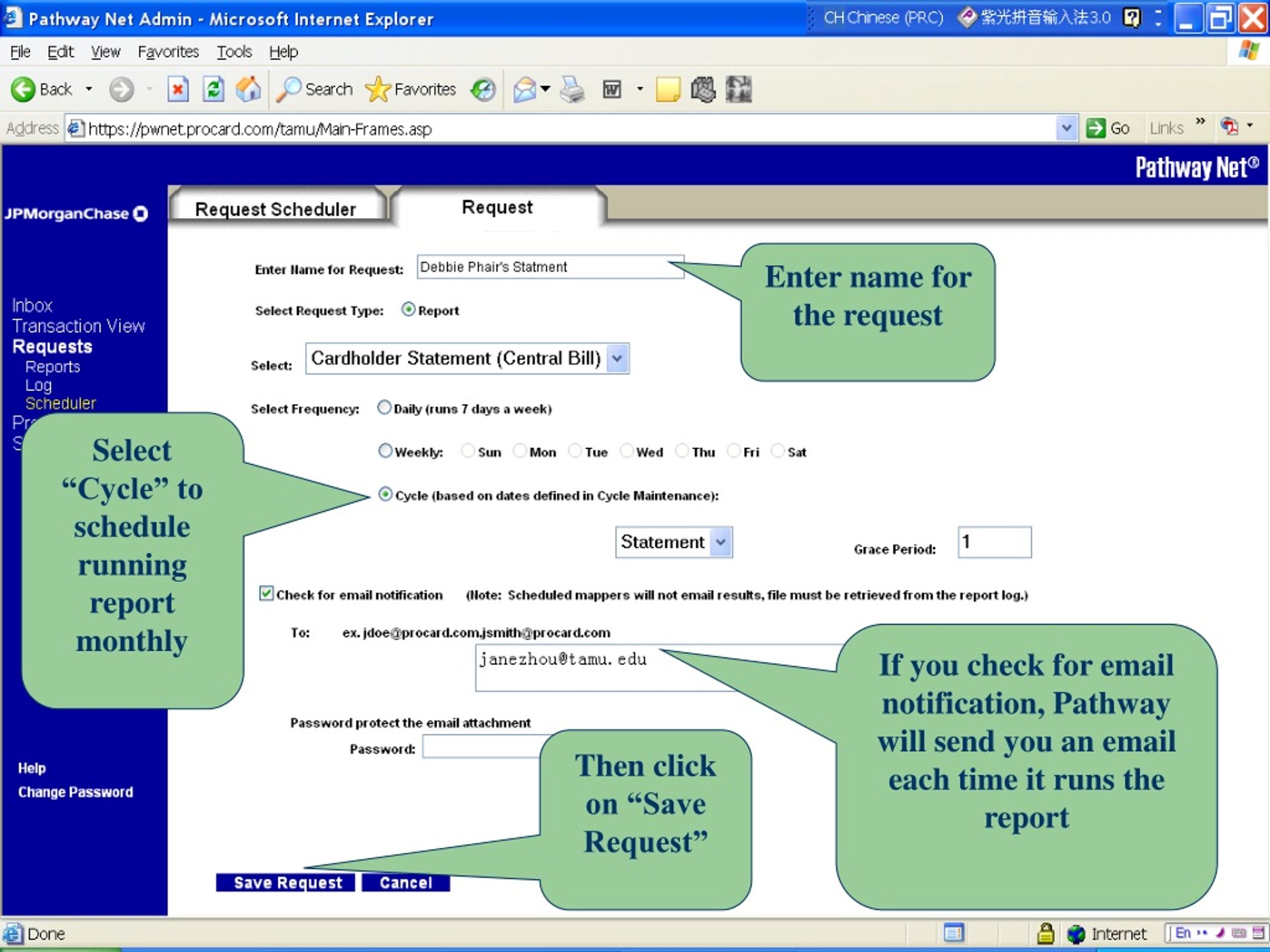This screenshot has width=1270, height=952.
Task: Open the Log link in sidebar
Action: (39, 385)
